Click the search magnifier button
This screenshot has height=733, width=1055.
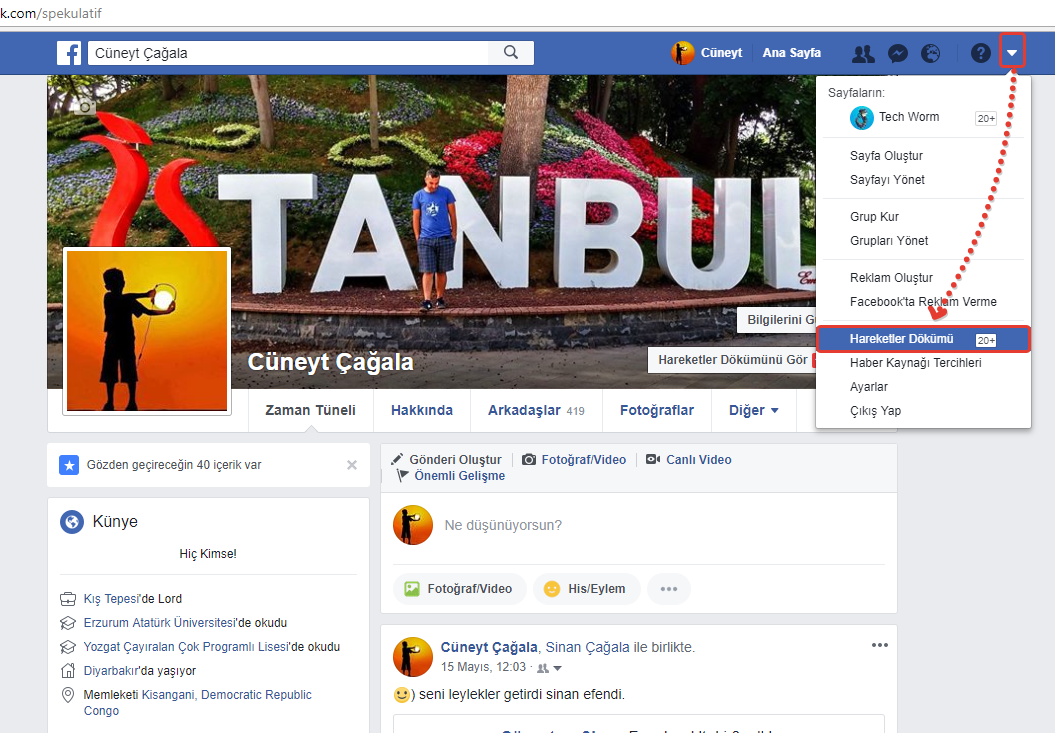[x=511, y=53]
